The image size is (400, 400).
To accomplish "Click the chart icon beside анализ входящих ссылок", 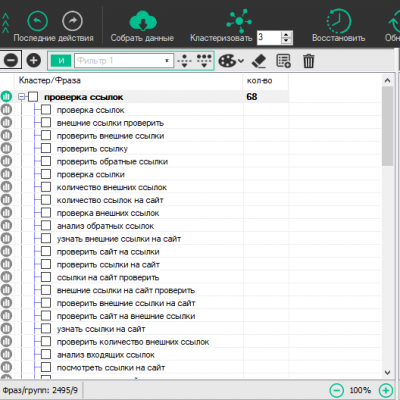I will (6, 354).
